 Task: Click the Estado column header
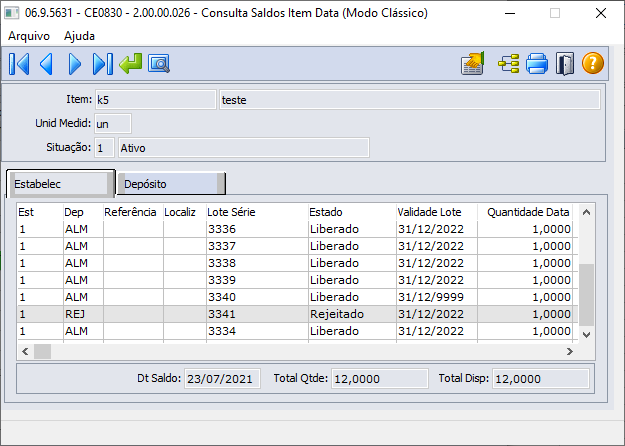pos(352,212)
